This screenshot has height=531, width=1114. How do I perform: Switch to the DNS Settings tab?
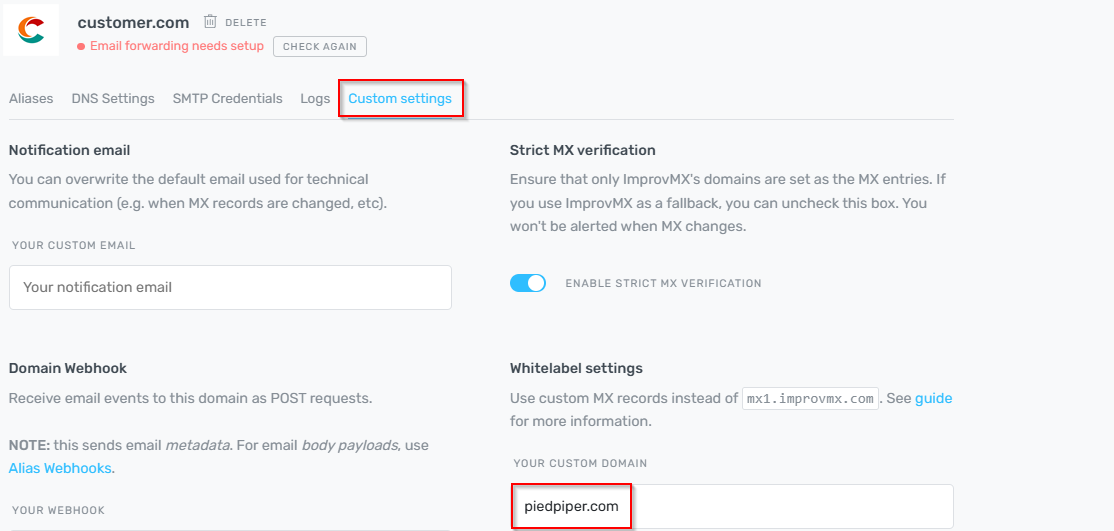pyautogui.click(x=113, y=99)
